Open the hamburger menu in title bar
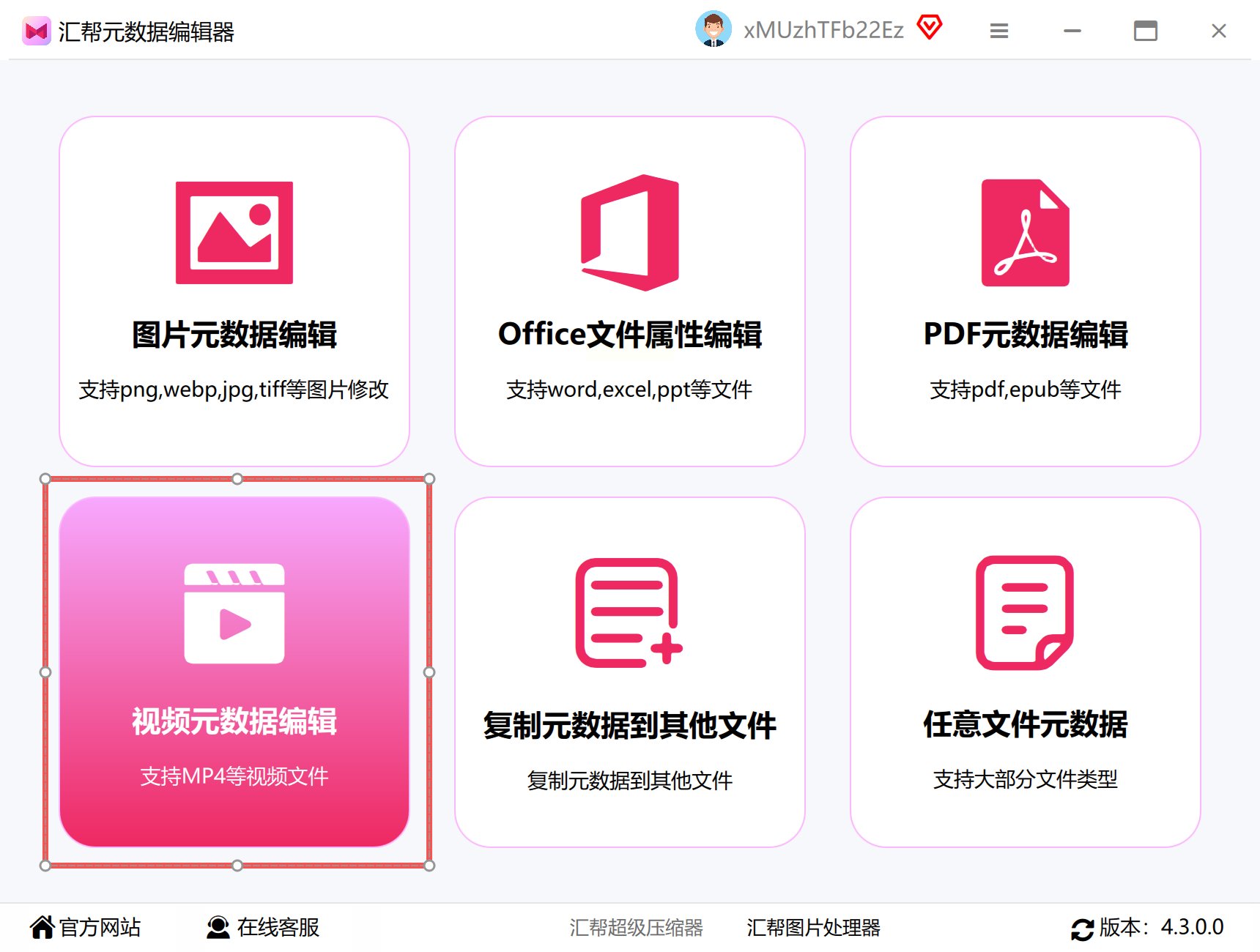The height and width of the screenshot is (952, 1260). 999,31
